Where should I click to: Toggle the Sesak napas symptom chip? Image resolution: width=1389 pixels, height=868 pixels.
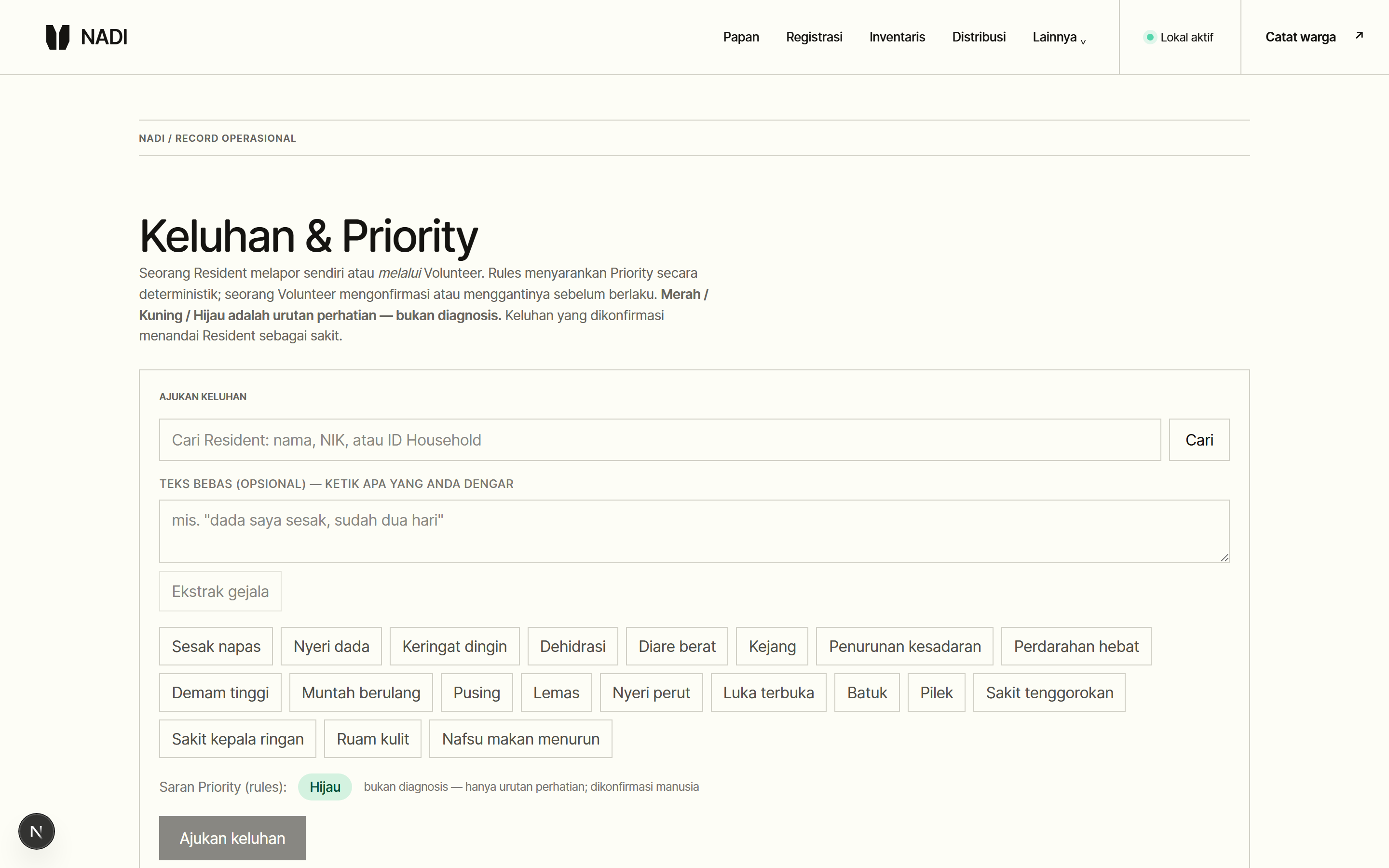tap(216, 646)
